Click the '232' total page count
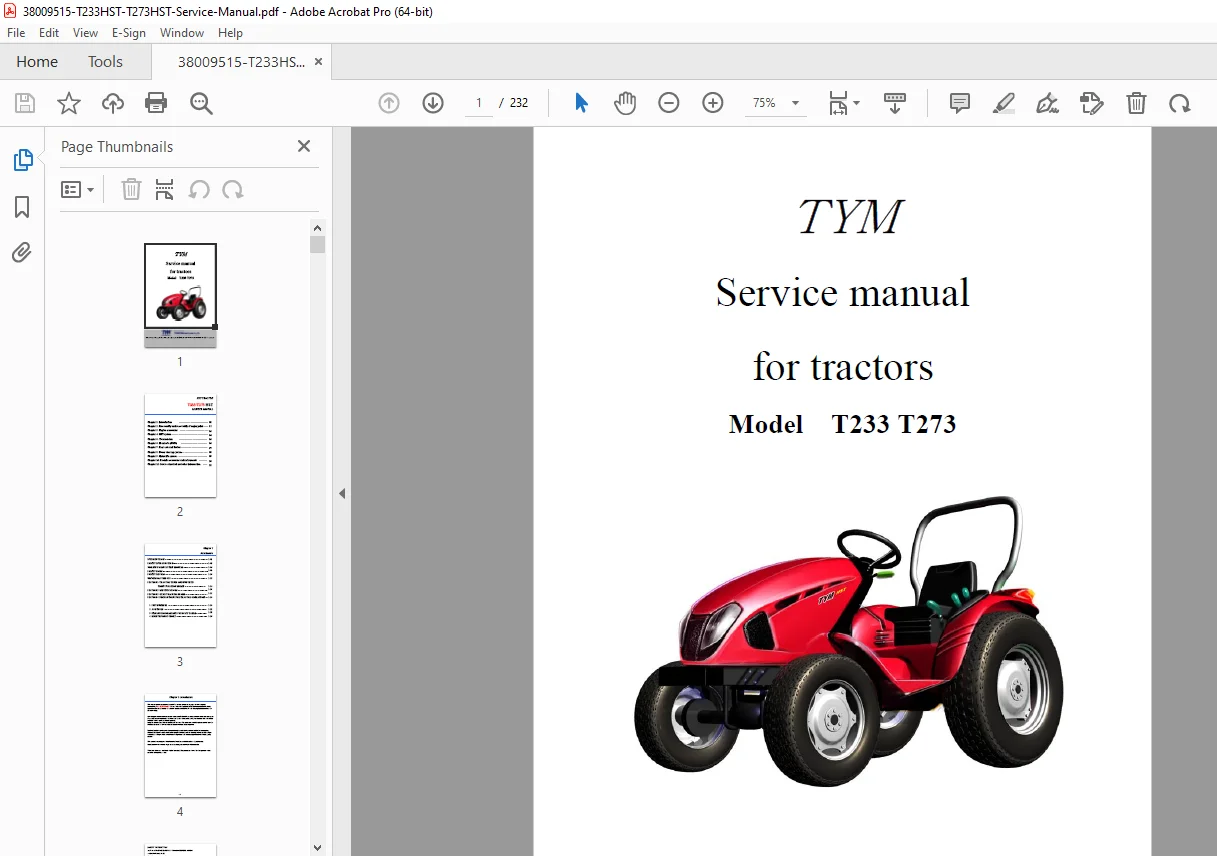 point(519,103)
